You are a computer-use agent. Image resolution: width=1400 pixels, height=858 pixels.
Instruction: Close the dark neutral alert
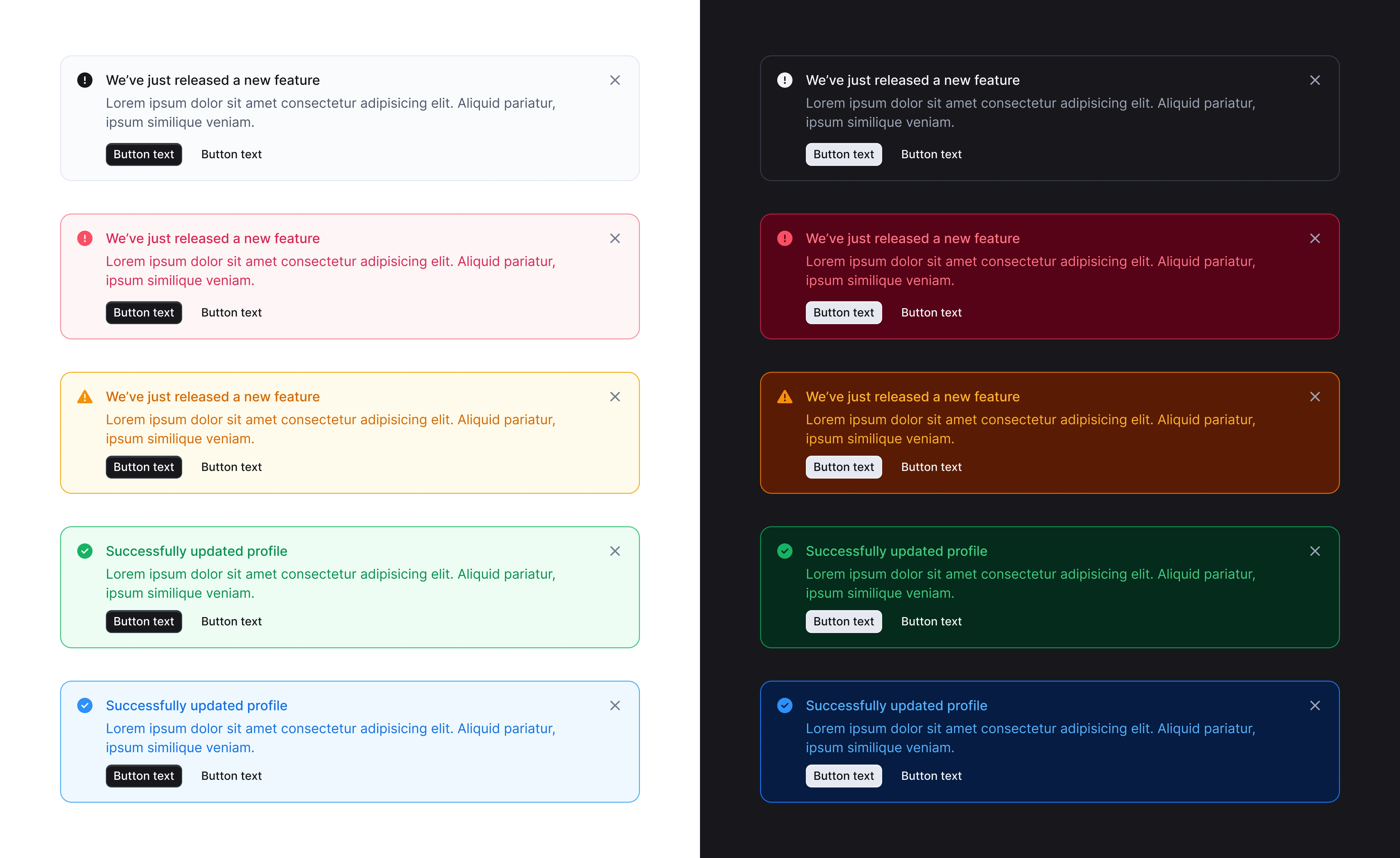tap(1315, 80)
